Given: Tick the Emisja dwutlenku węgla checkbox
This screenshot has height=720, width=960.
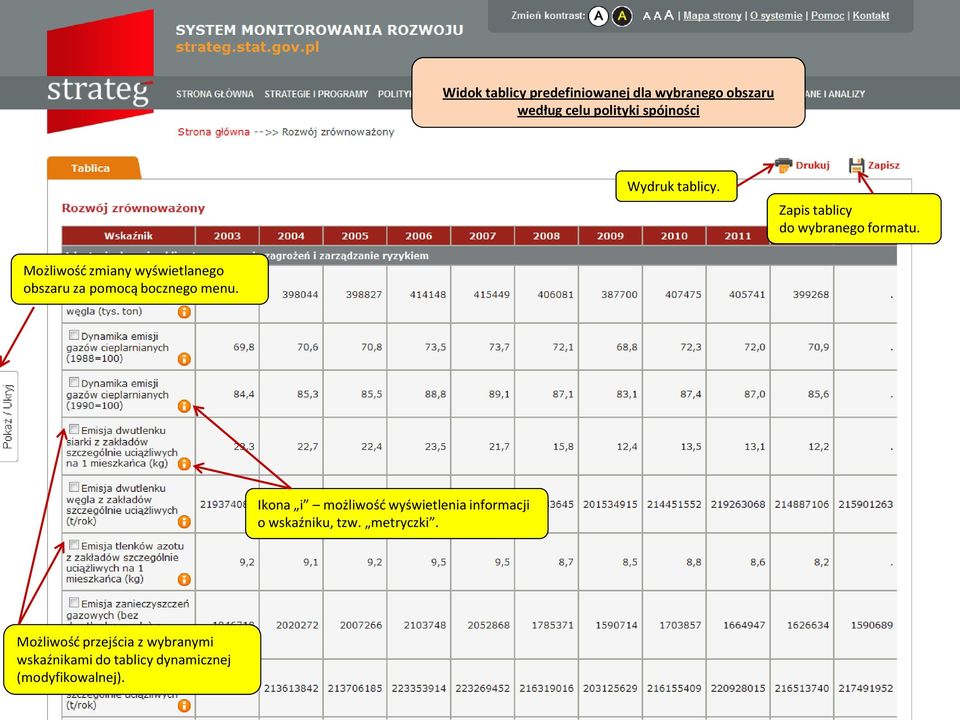Looking at the screenshot, I should point(73,487).
